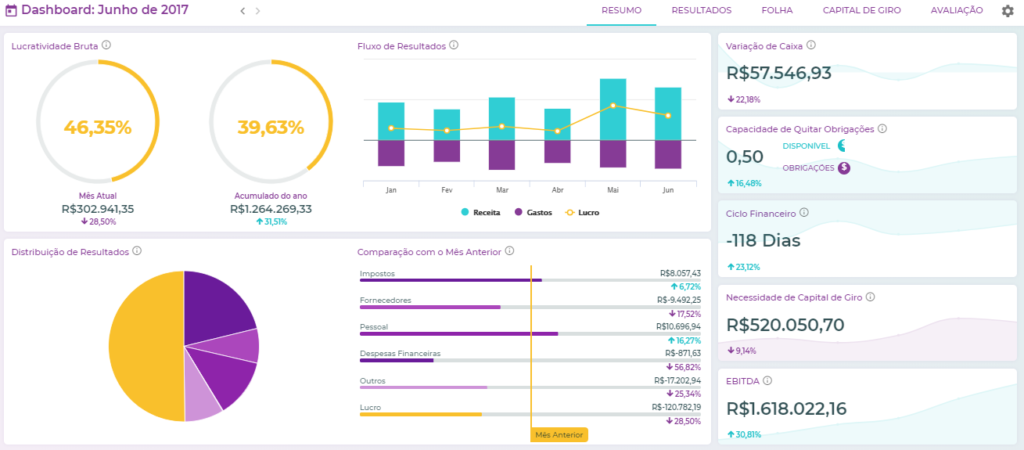Toggle the Receita legend series

click(480, 212)
